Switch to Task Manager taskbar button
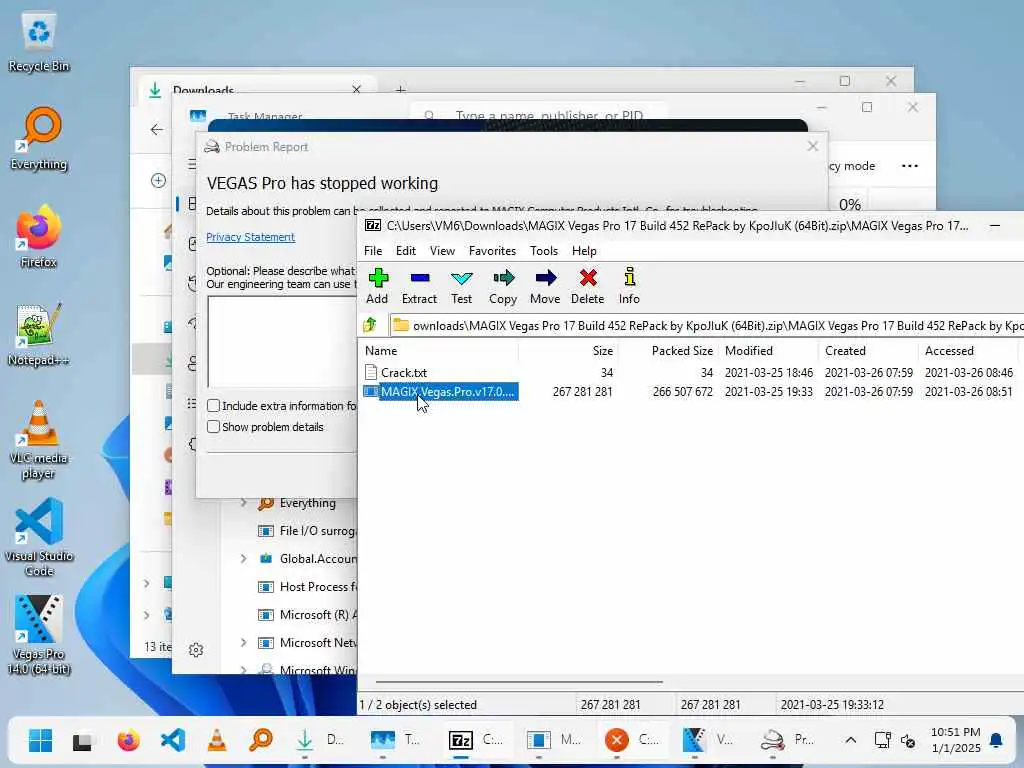Image resolution: width=1024 pixels, height=768 pixels. click(396, 740)
